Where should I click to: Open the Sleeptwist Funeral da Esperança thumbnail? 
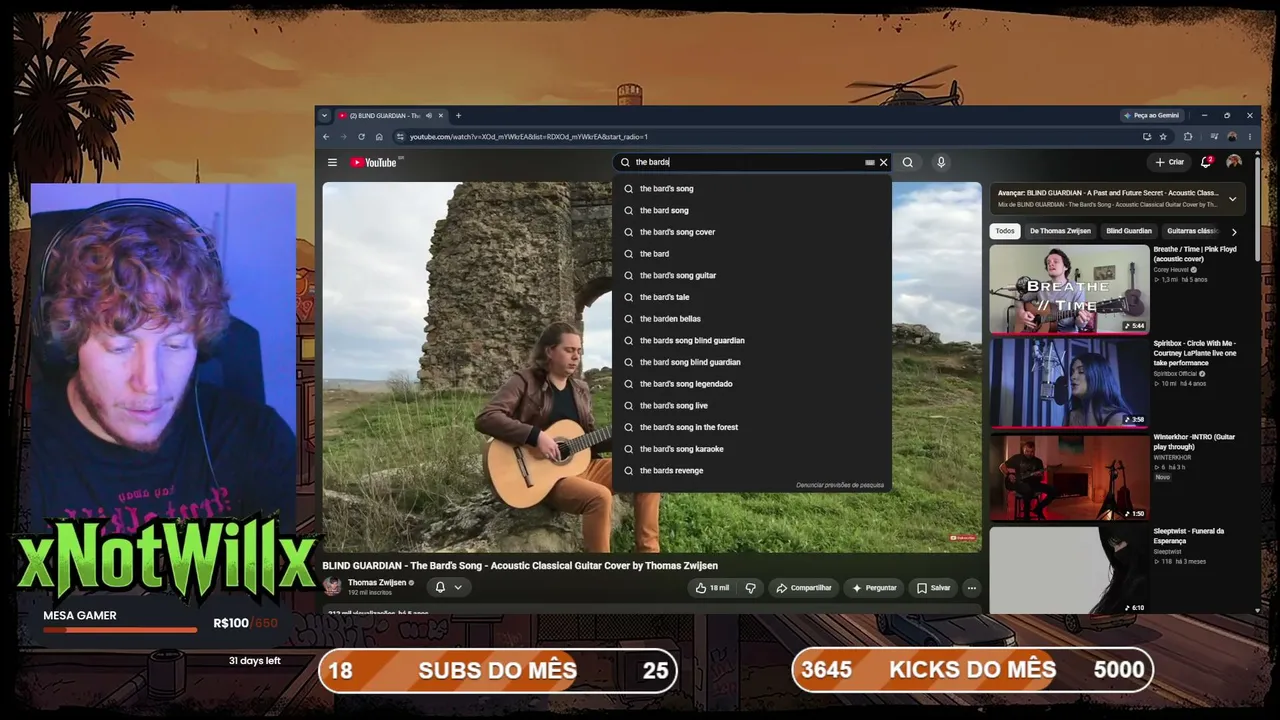(1069, 570)
